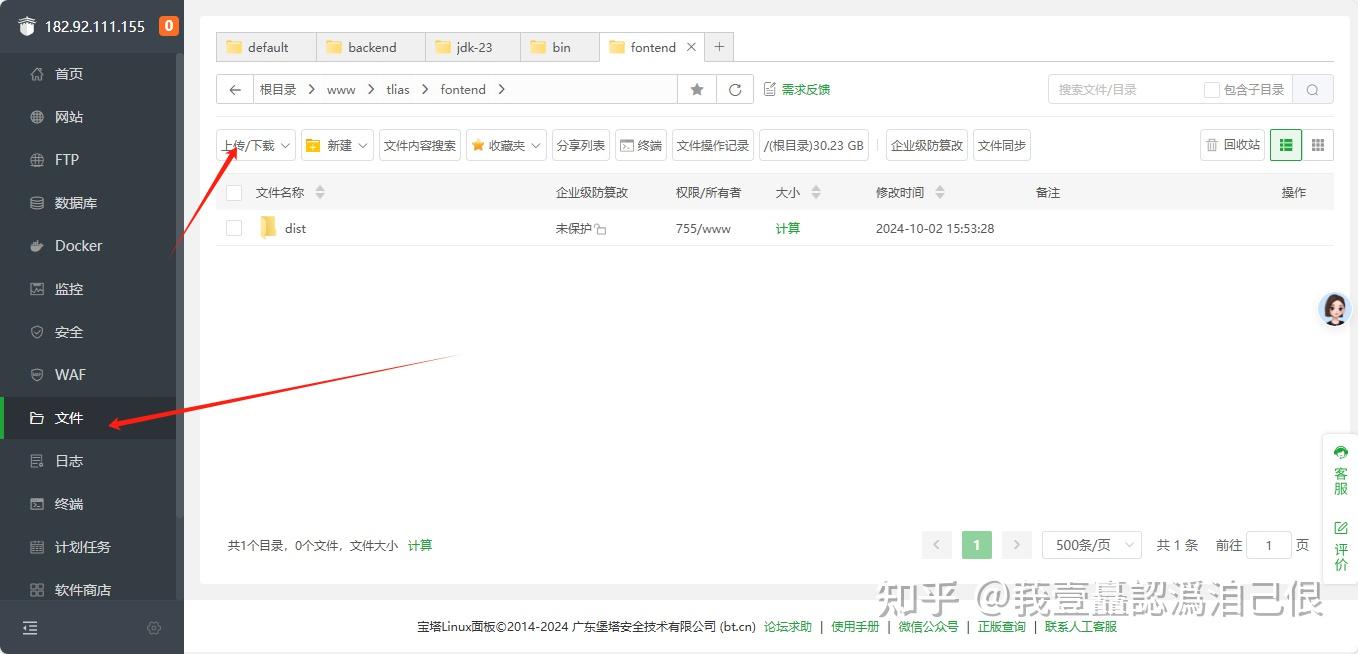Select the dist folder checkbox
The width and height of the screenshot is (1358, 654).
(233, 228)
